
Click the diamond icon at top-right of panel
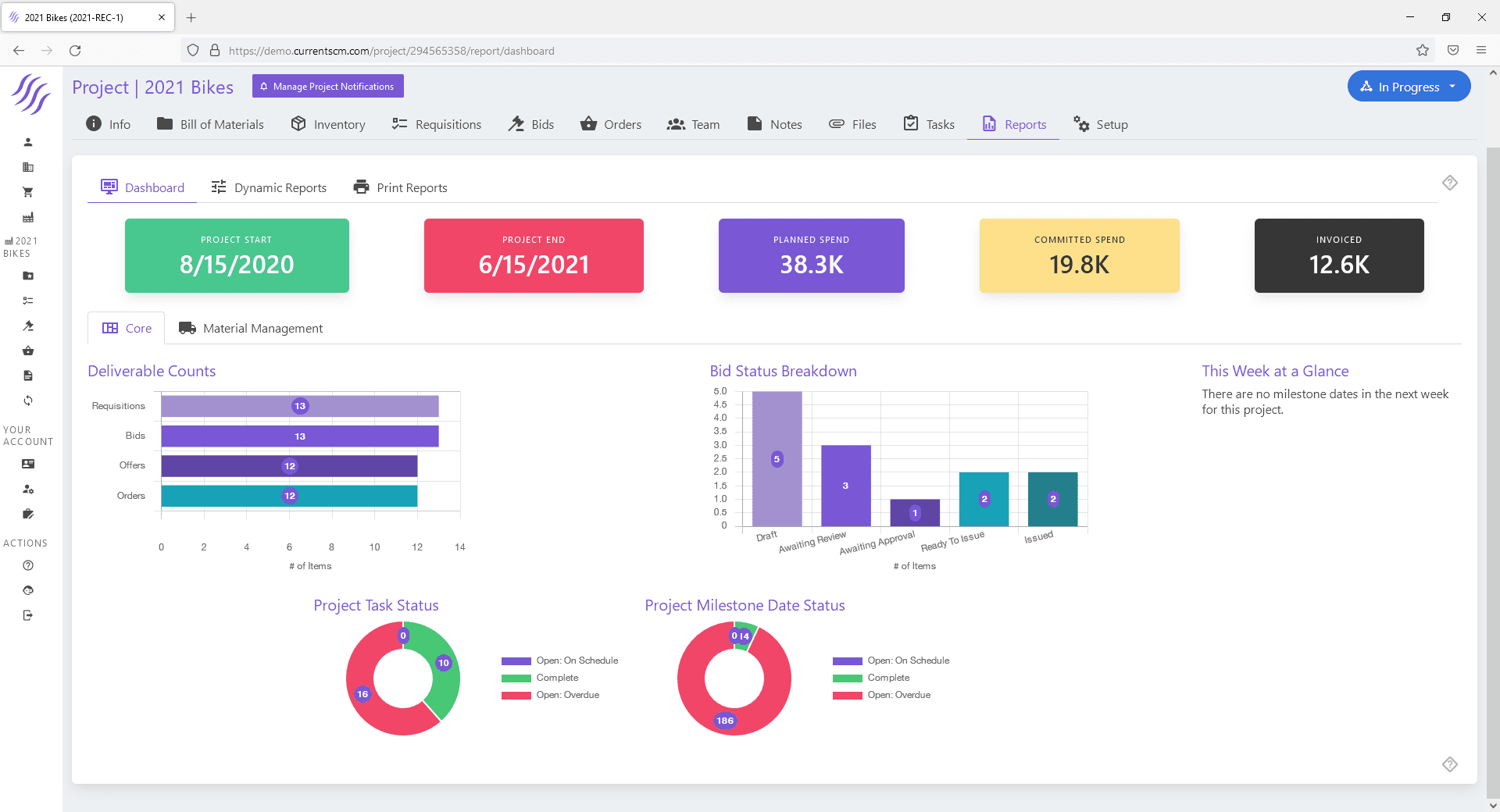click(x=1449, y=183)
